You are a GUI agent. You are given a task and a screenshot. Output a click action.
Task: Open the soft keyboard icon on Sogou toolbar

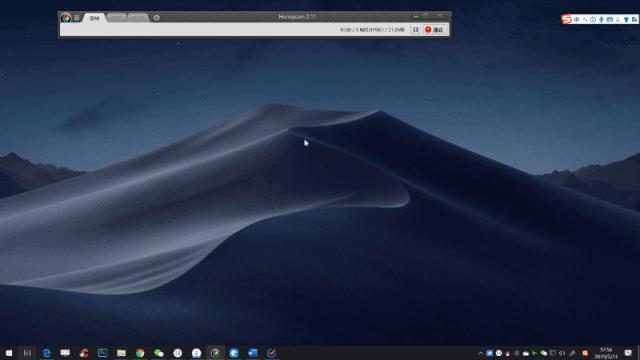click(609, 19)
